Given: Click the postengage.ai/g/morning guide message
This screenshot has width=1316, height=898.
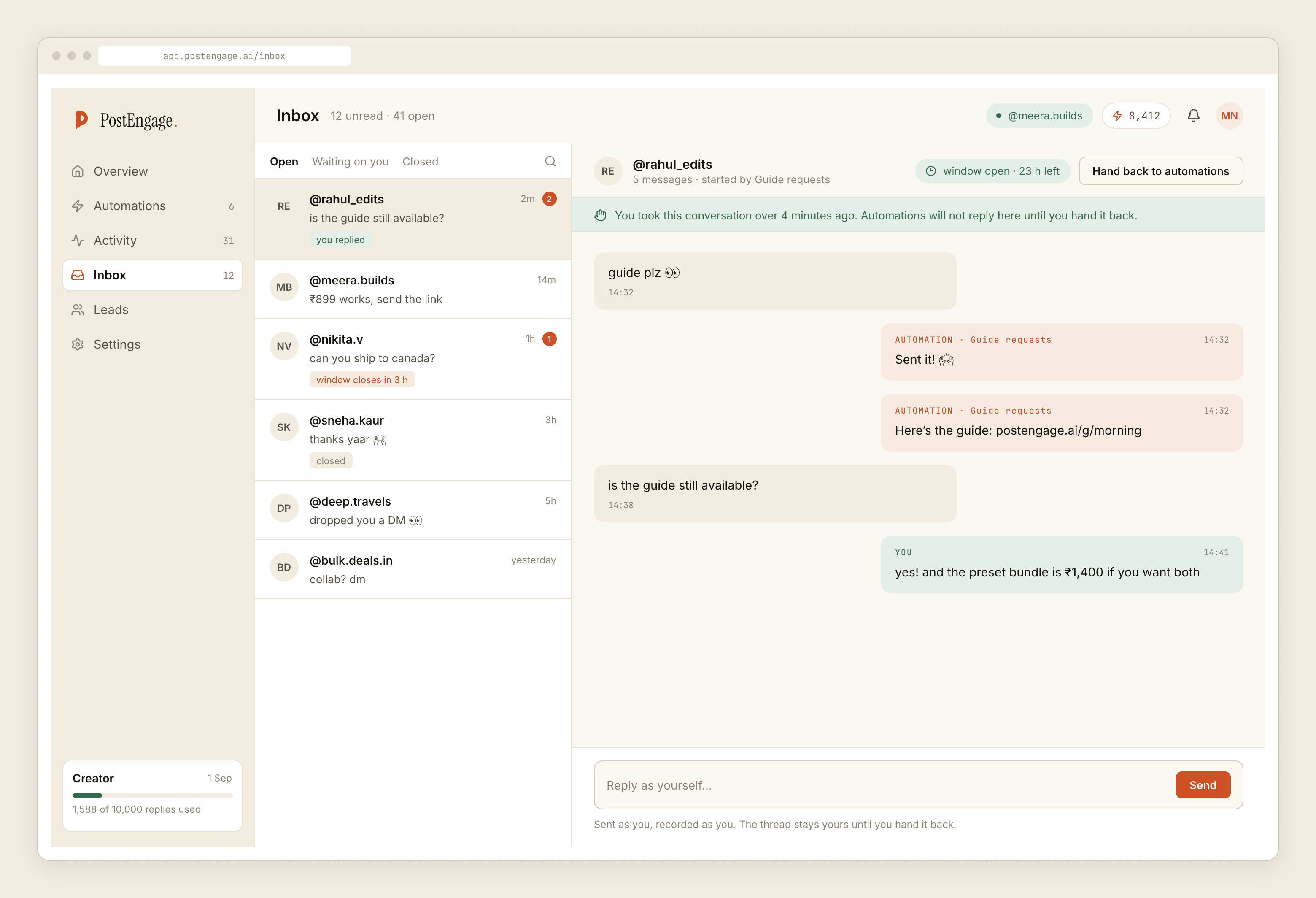Looking at the screenshot, I should 1062,423.
